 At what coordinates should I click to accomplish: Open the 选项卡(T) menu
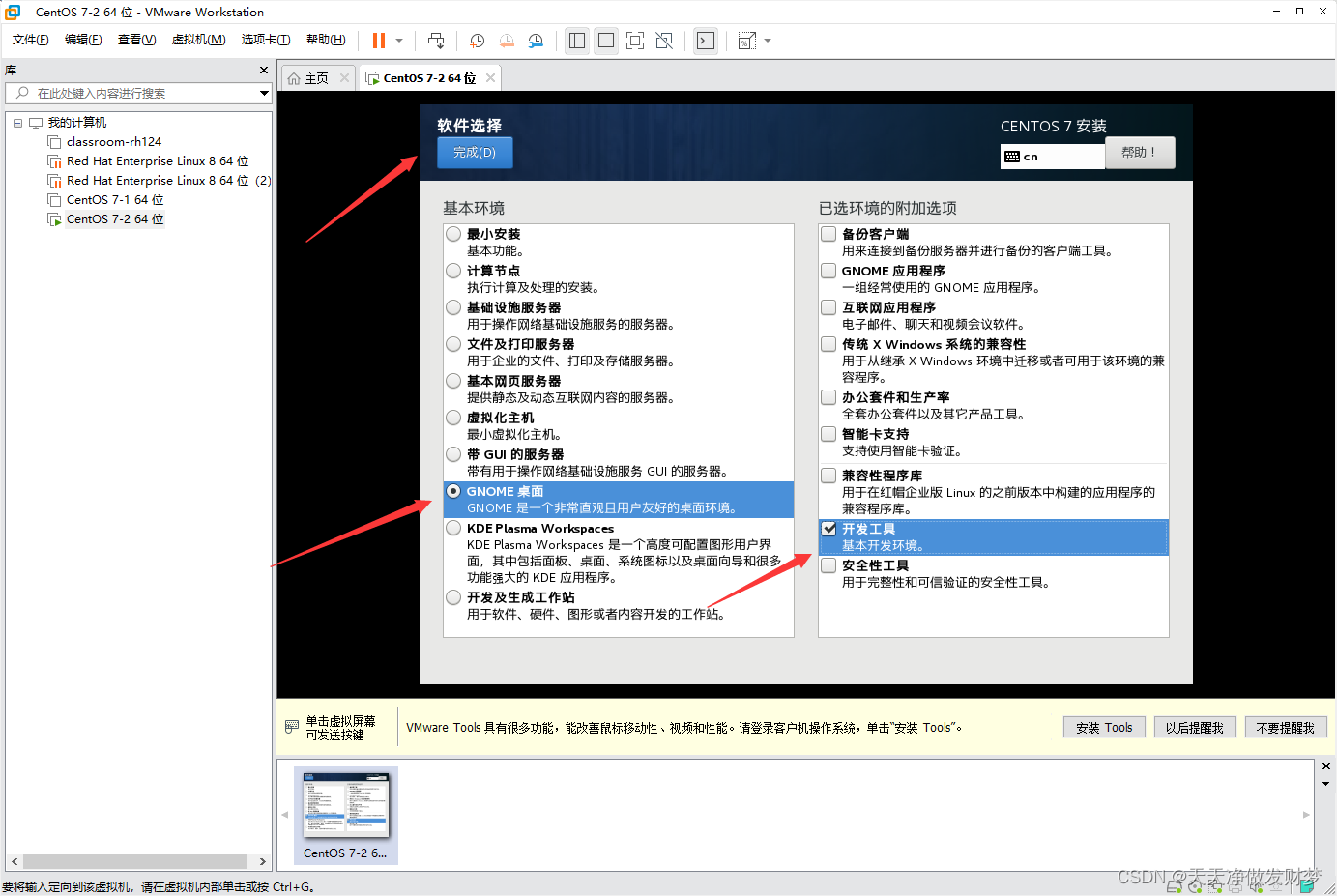[x=266, y=40]
